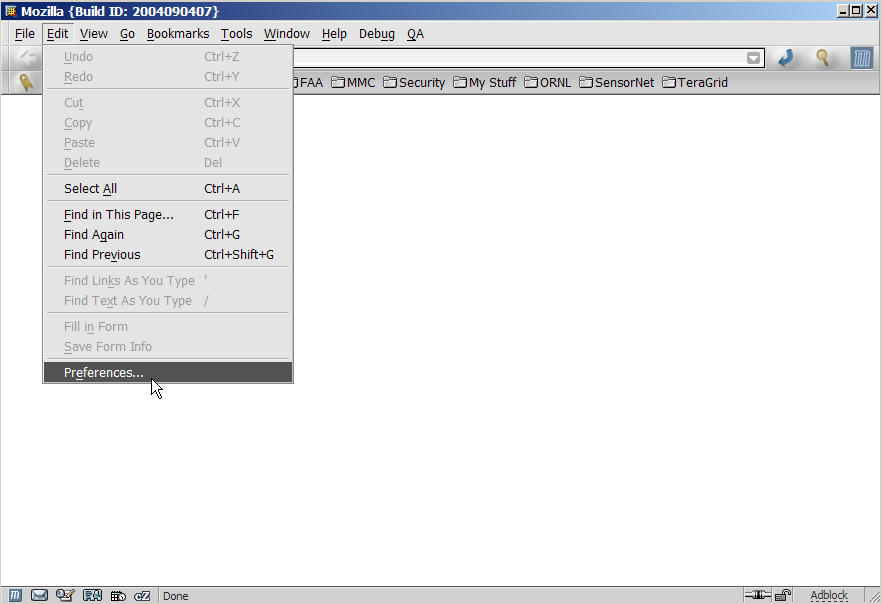Click the window resize grip in the status bar

click(x=874, y=596)
